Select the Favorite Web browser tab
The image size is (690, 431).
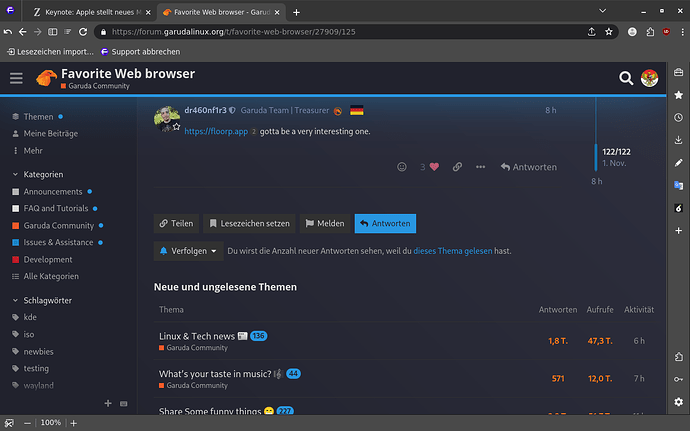(x=219, y=12)
